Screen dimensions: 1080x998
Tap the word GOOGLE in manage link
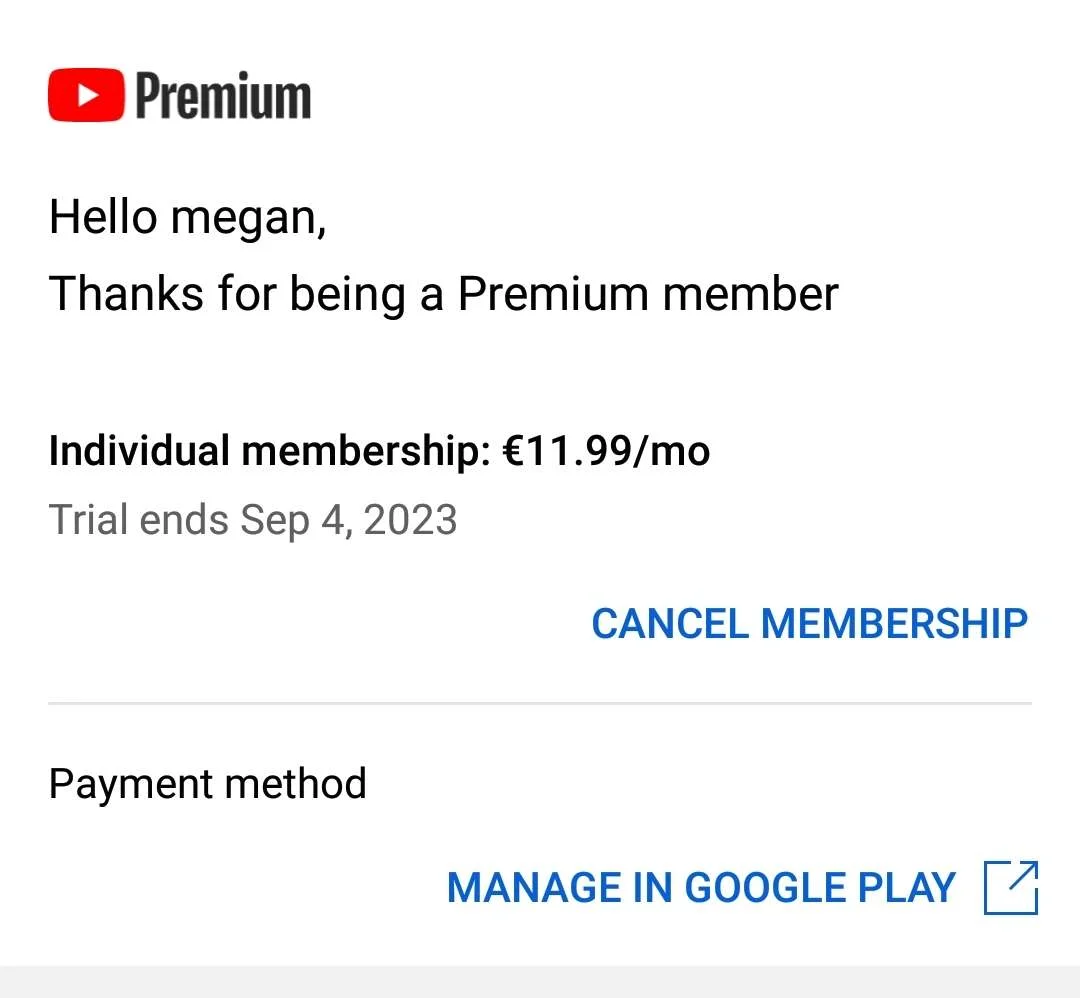pyautogui.click(x=765, y=888)
